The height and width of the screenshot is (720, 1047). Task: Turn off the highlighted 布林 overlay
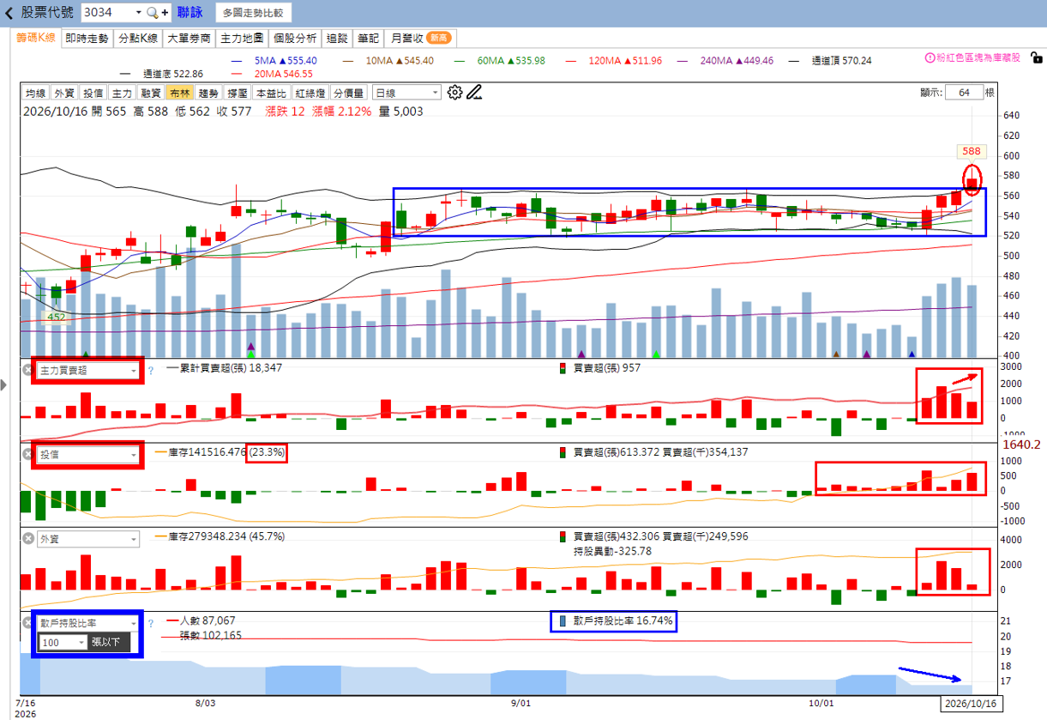coord(180,93)
